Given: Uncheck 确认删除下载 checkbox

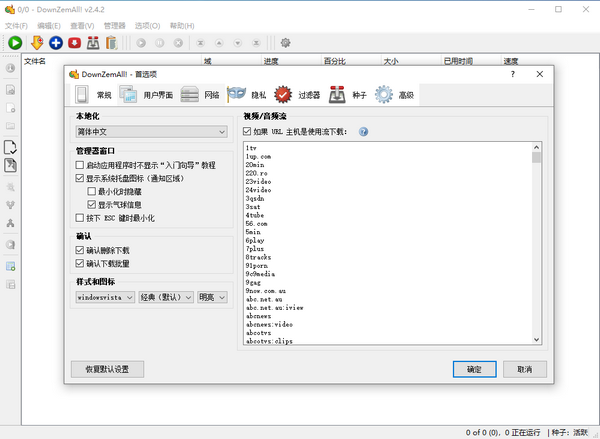Looking at the screenshot, I should 80,250.
